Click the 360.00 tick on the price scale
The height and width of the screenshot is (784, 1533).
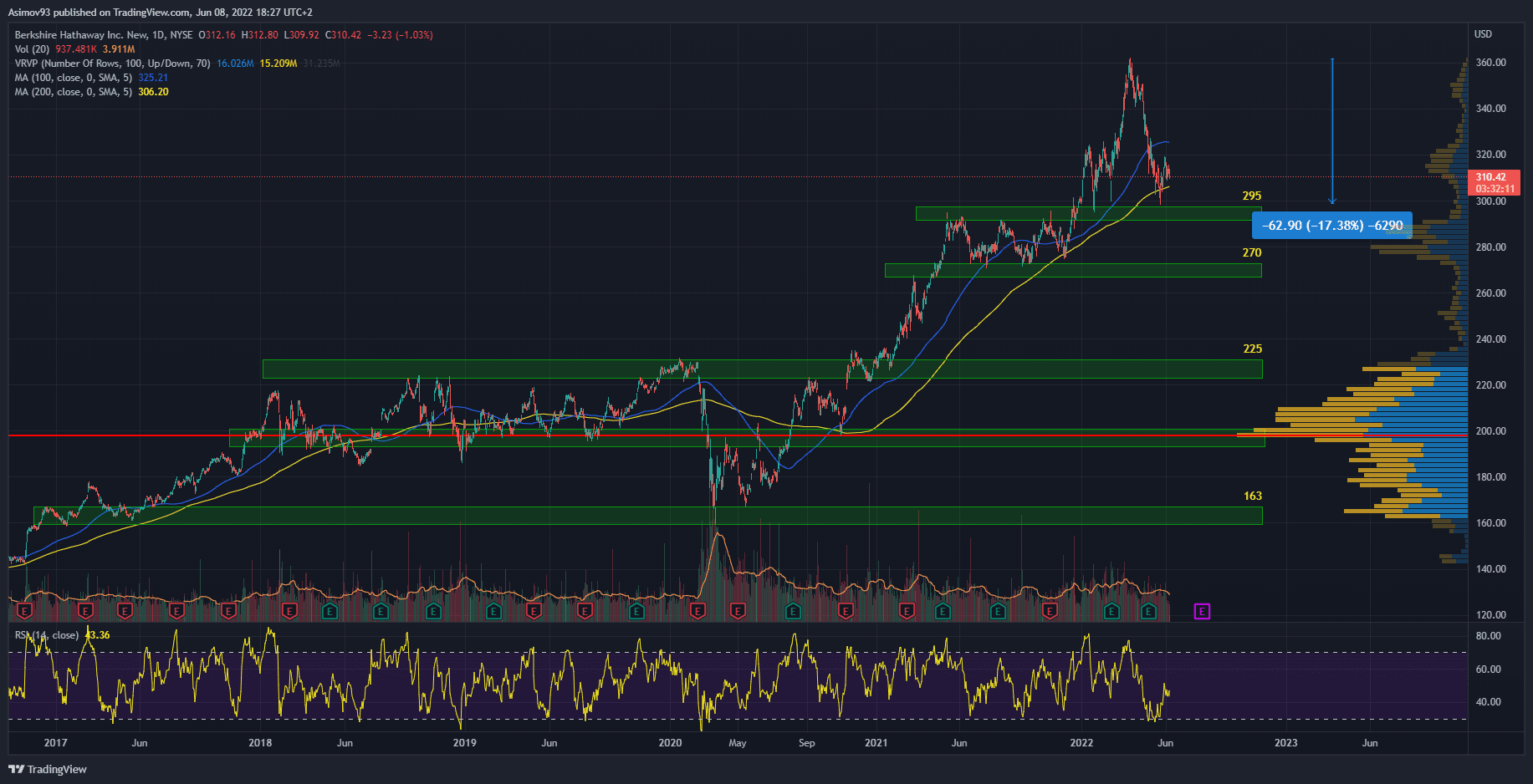pyautogui.click(x=1490, y=63)
